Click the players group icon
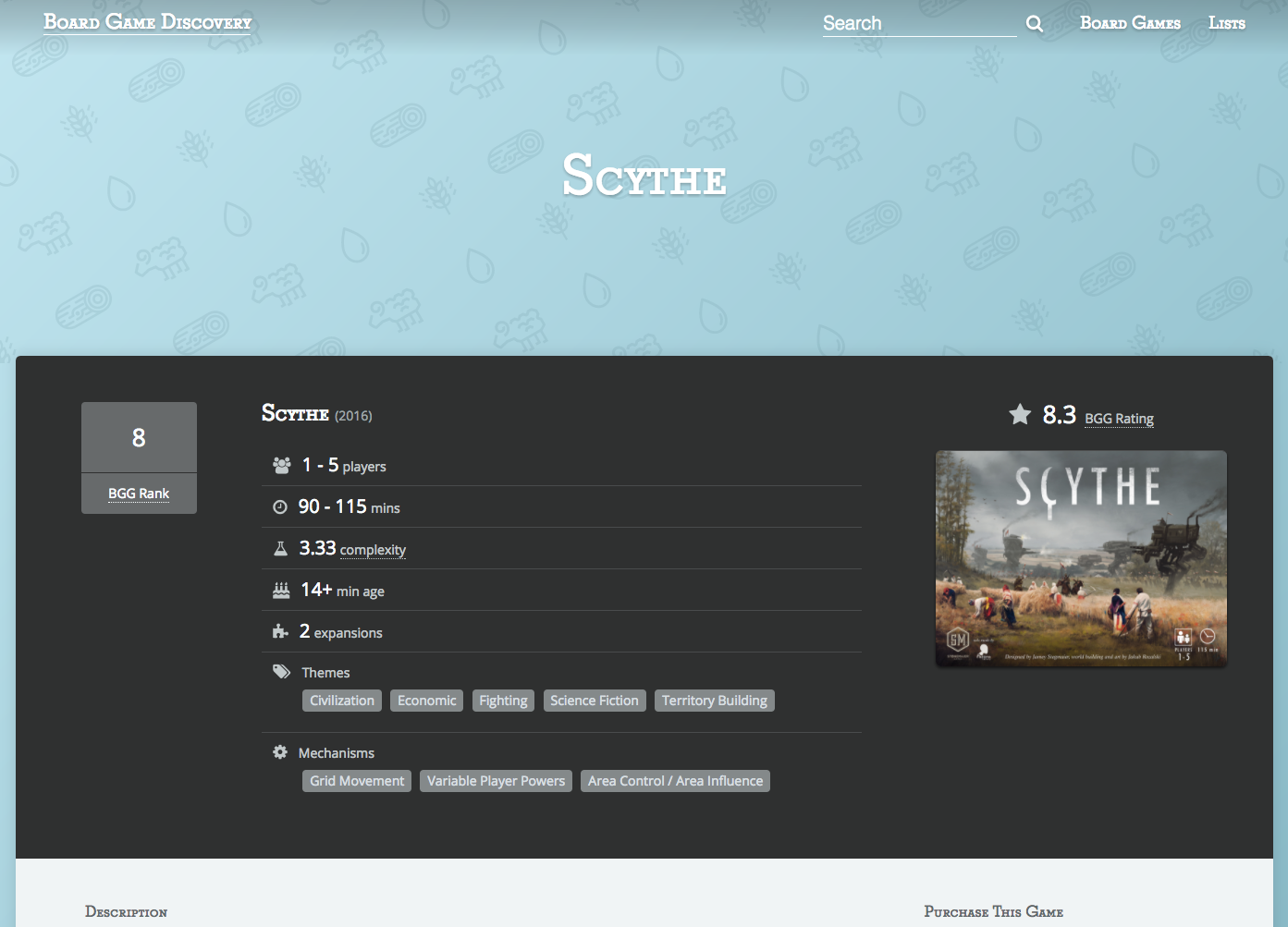Screen dimensions: 1288x927 pyautogui.click(x=282, y=466)
